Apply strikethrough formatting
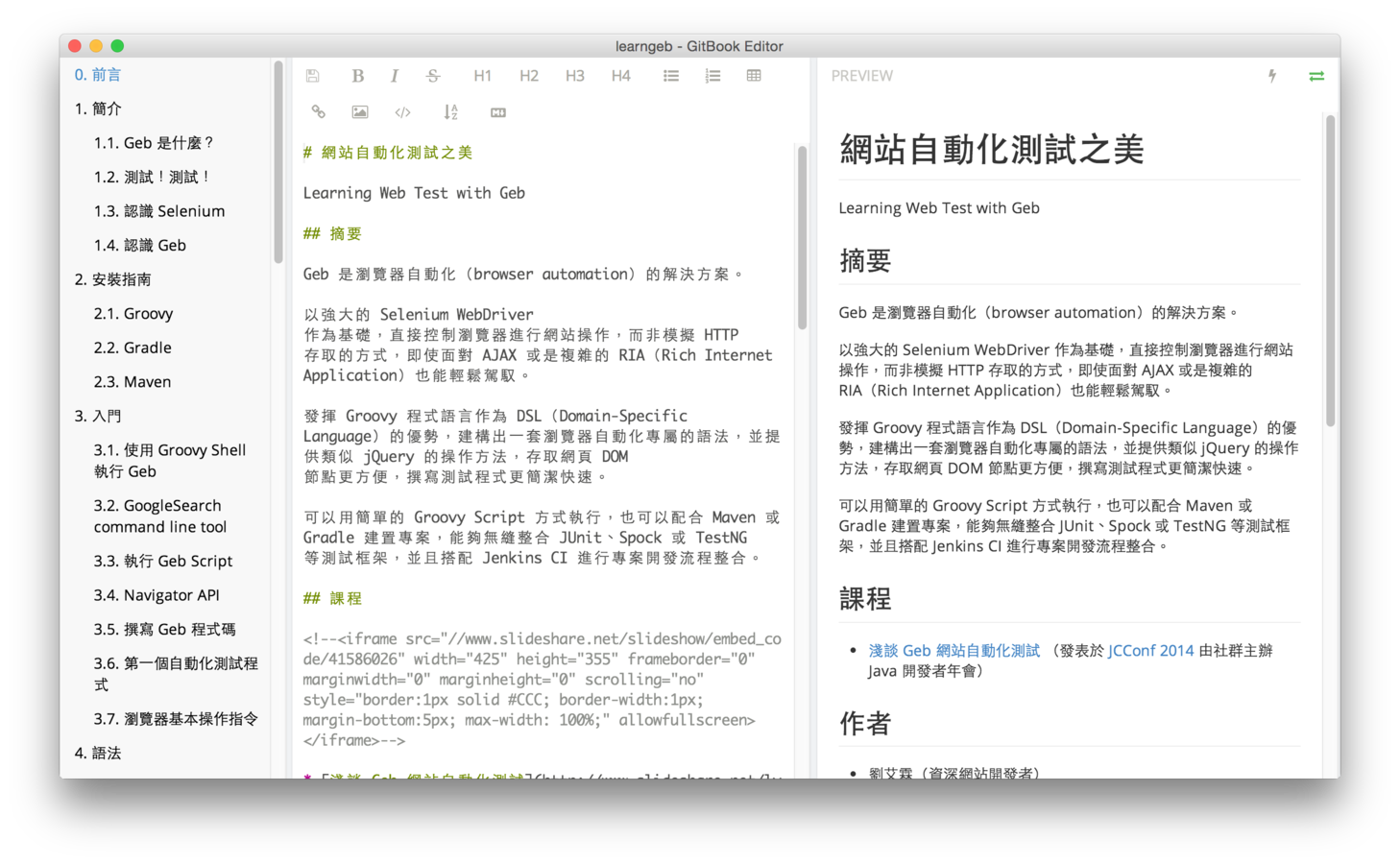This screenshot has width=1400, height=864. [433, 76]
